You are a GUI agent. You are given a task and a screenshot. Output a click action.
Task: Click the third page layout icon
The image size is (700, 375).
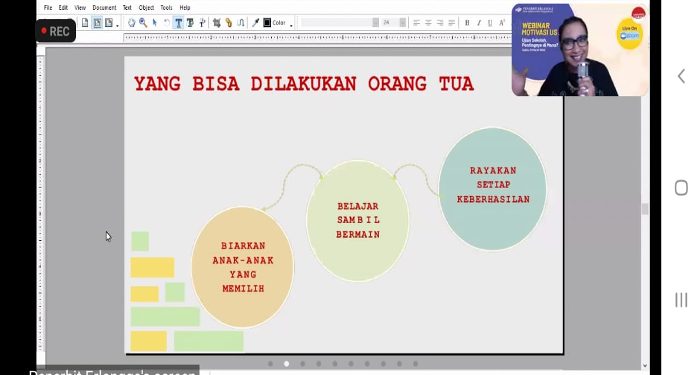[108, 23]
